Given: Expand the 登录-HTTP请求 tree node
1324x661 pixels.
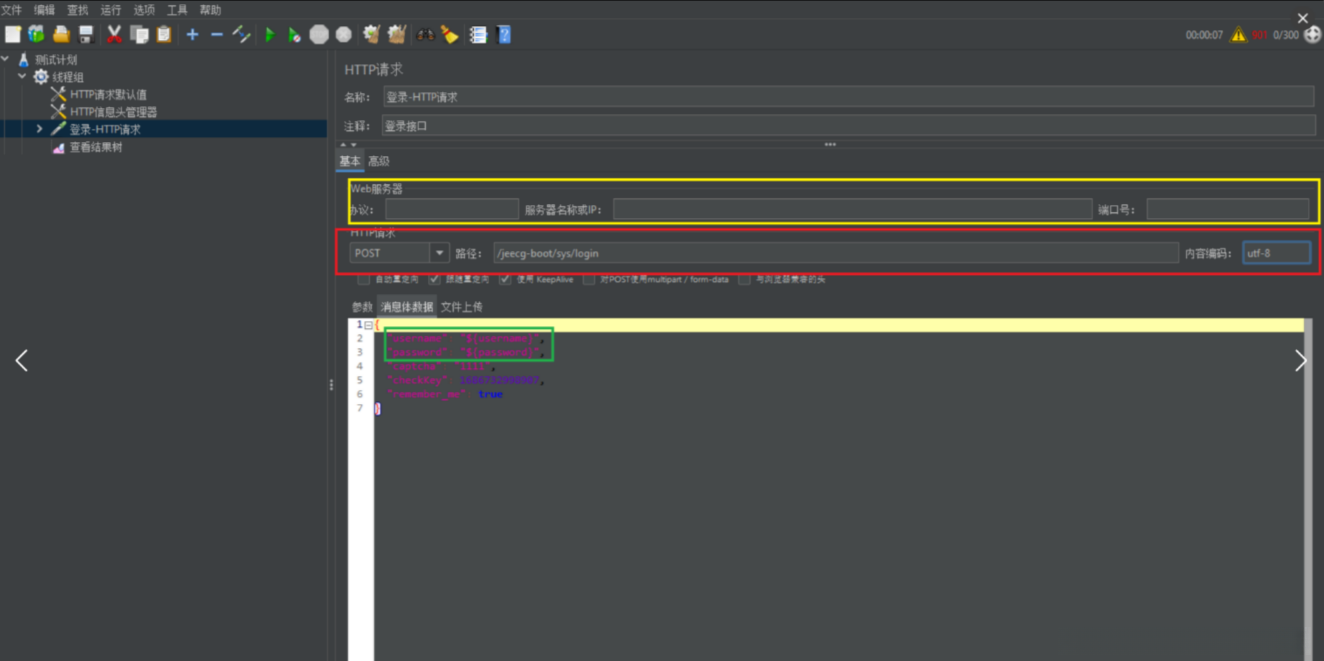Looking at the screenshot, I should (39, 129).
